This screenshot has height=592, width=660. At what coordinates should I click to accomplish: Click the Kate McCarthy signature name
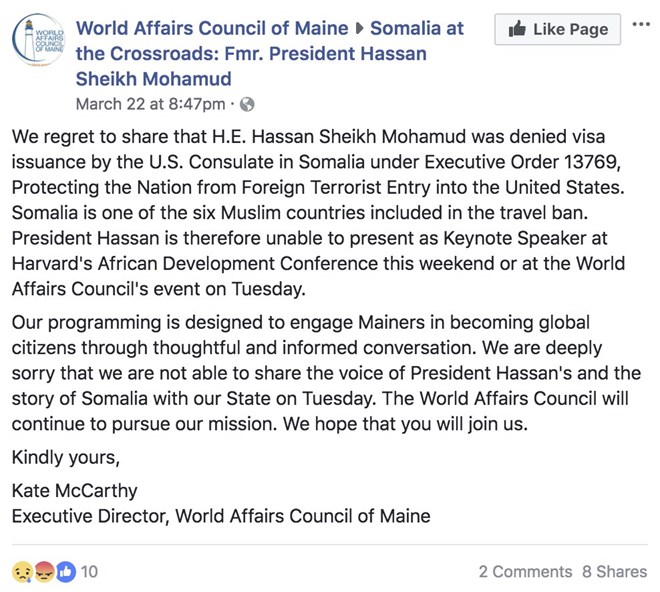coord(77,491)
